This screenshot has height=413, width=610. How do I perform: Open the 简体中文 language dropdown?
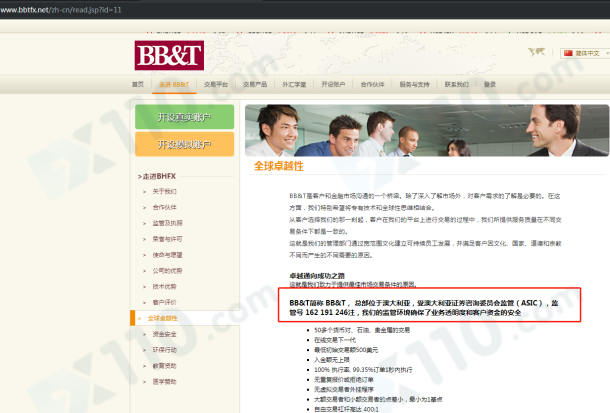point(585,53)
